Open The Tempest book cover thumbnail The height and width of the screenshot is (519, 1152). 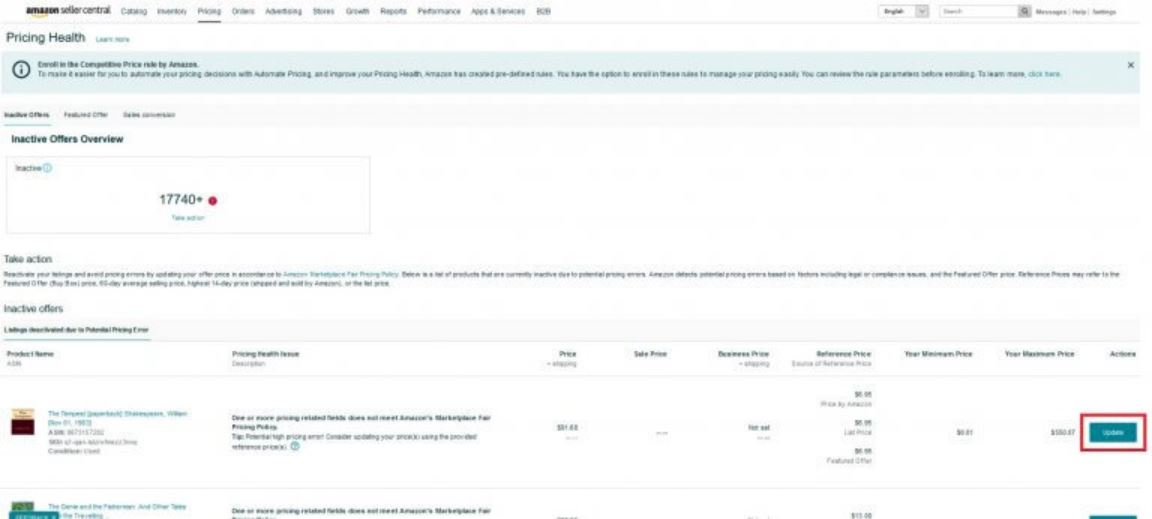click(x=22, y=422)
